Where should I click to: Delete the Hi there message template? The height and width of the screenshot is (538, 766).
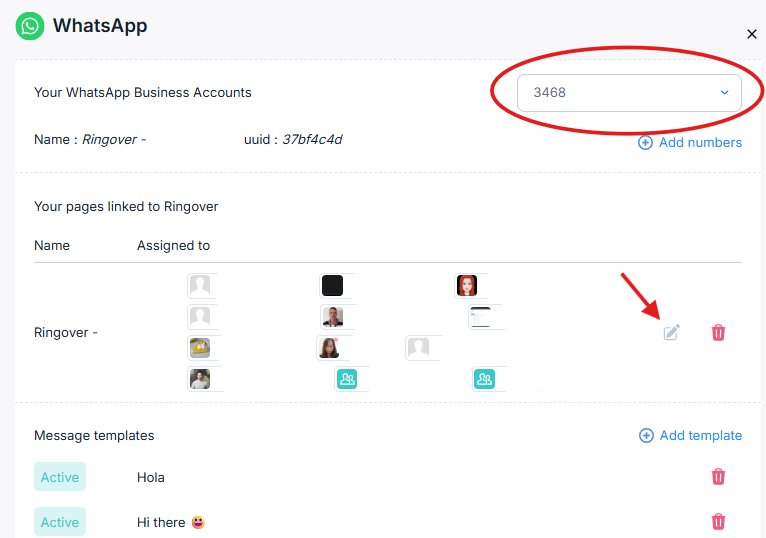click(x=718, y=521)
